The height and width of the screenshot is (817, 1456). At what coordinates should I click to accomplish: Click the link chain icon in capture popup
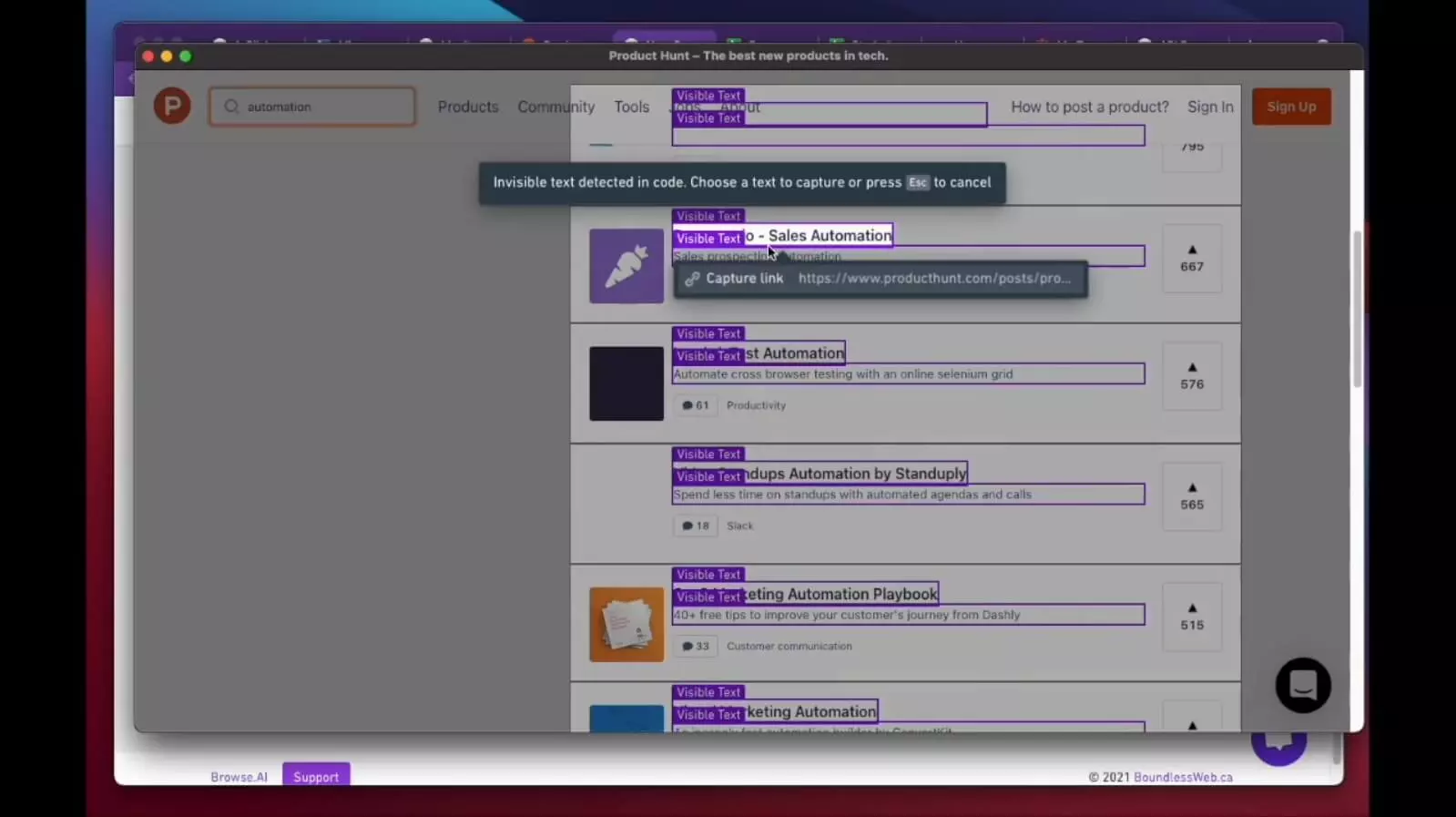coord(692,279)
